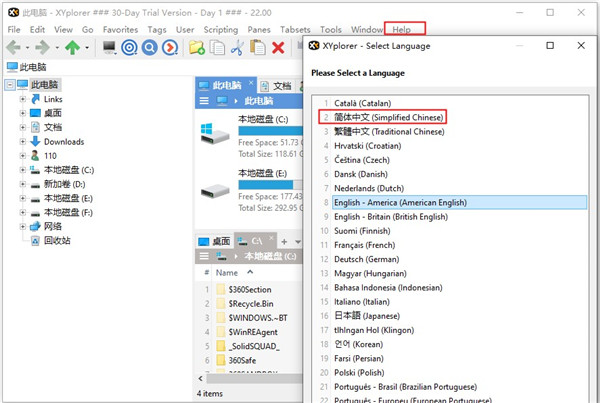Click the upper pane breadcrumb hamburger menu

[x=204, y=101]
